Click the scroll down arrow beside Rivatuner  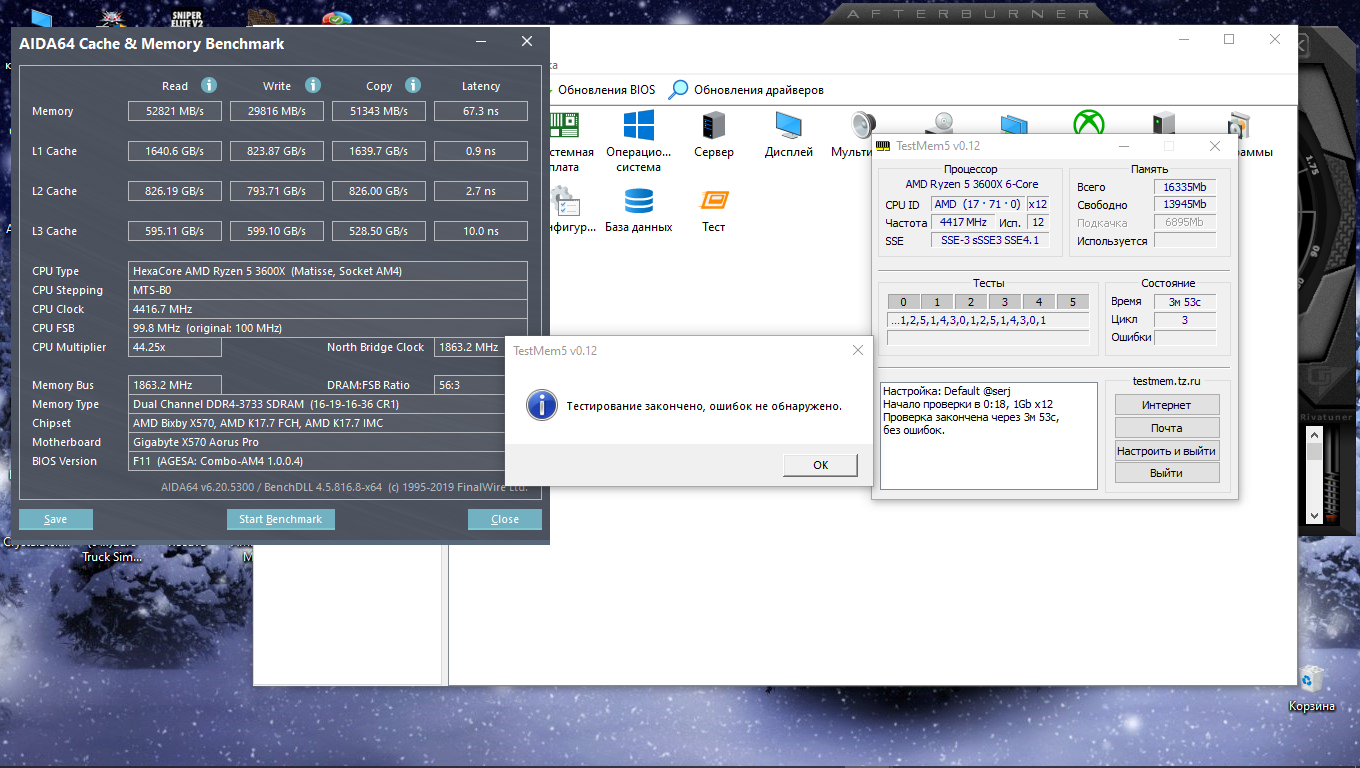(1315, 516)
